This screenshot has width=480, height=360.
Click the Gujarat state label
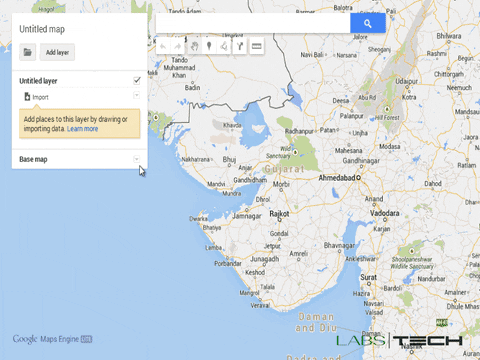tap(284, 169)
